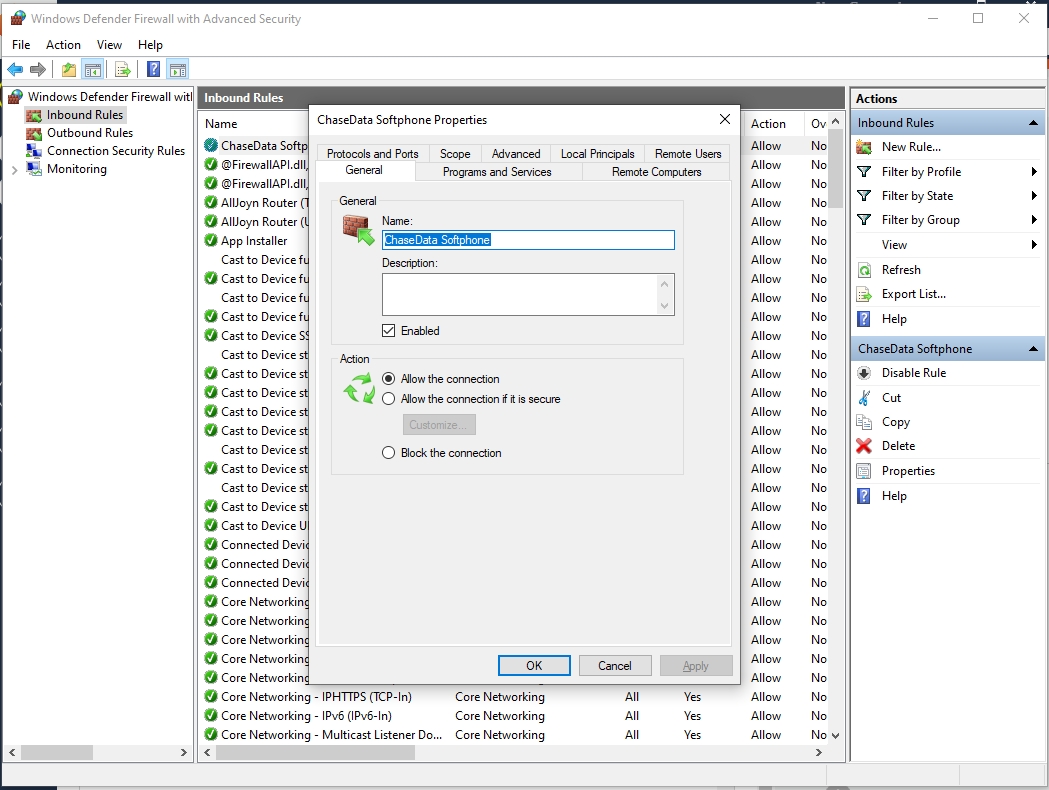Click the Description text box

[x=521, y=294]
